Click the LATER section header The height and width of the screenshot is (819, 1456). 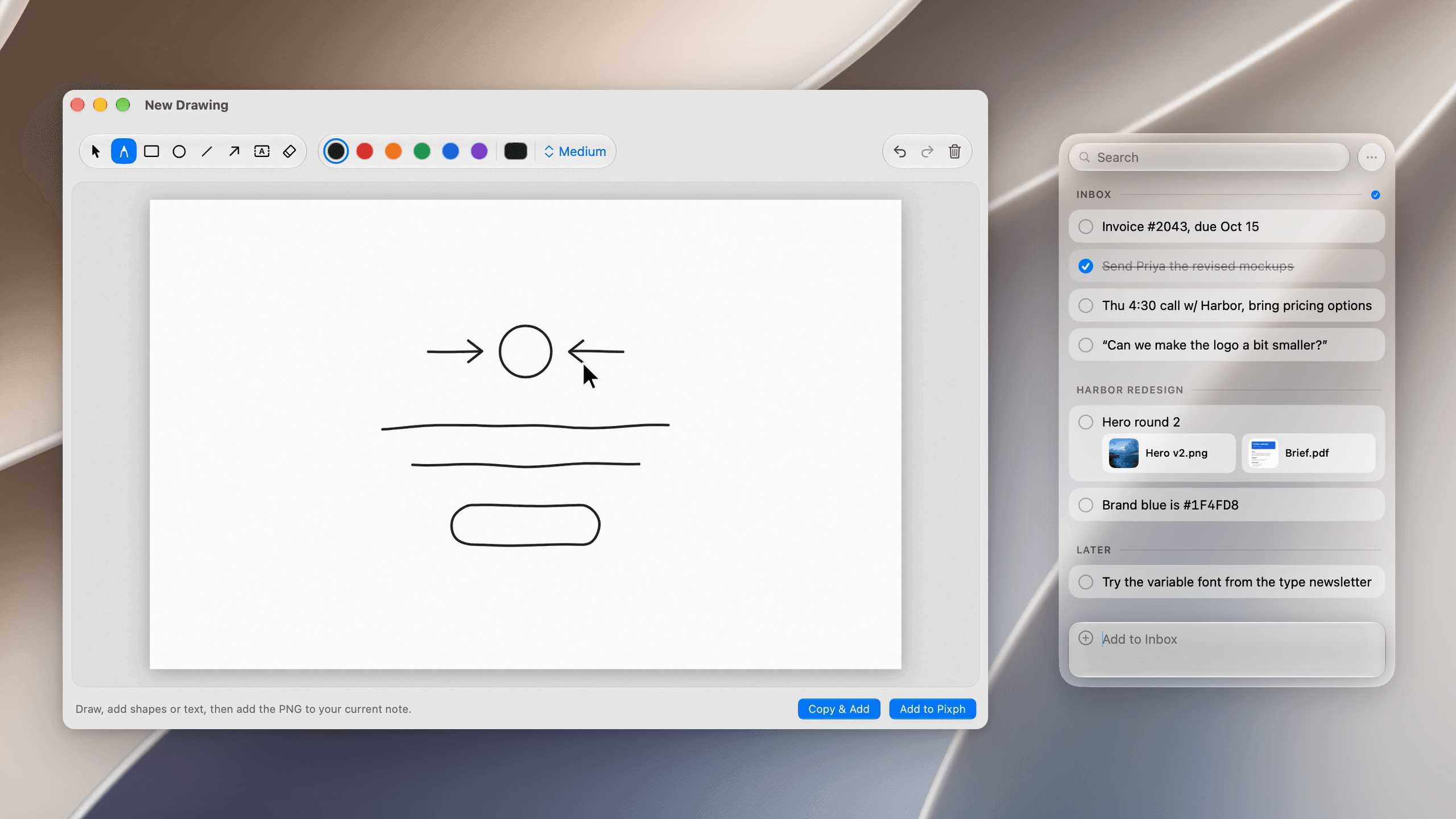[1093, 550]
